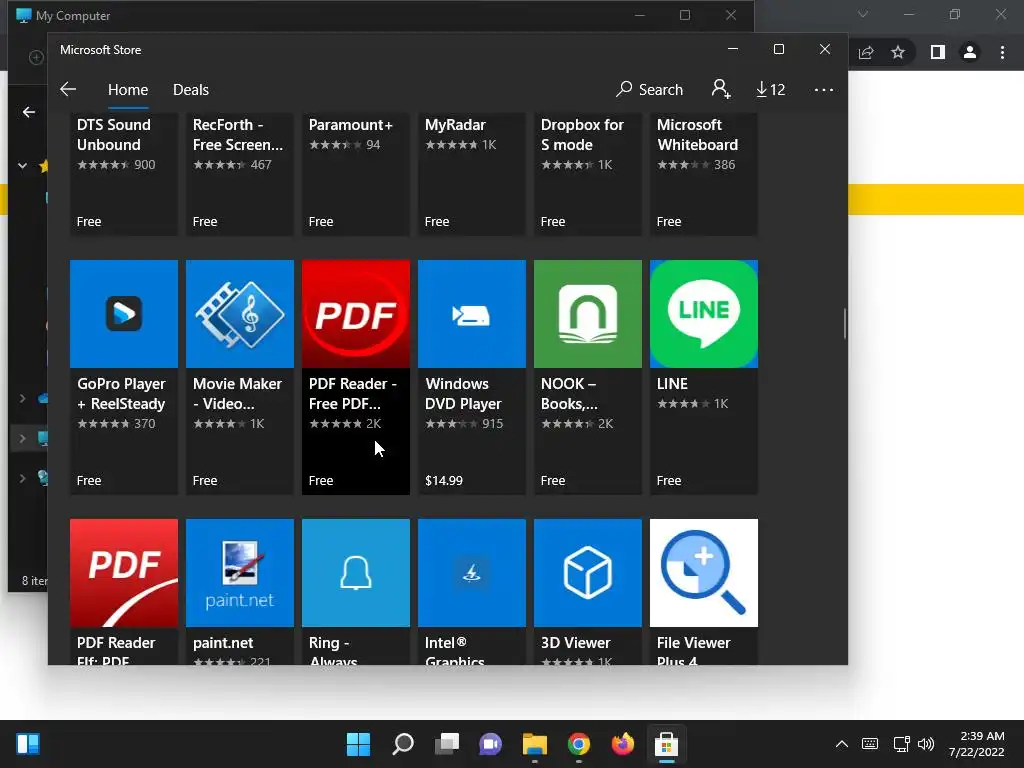Image resolution: width=1024 pixels, height=768 pixels.
Task: Click the Store back arrow
Action: [68, 89]
